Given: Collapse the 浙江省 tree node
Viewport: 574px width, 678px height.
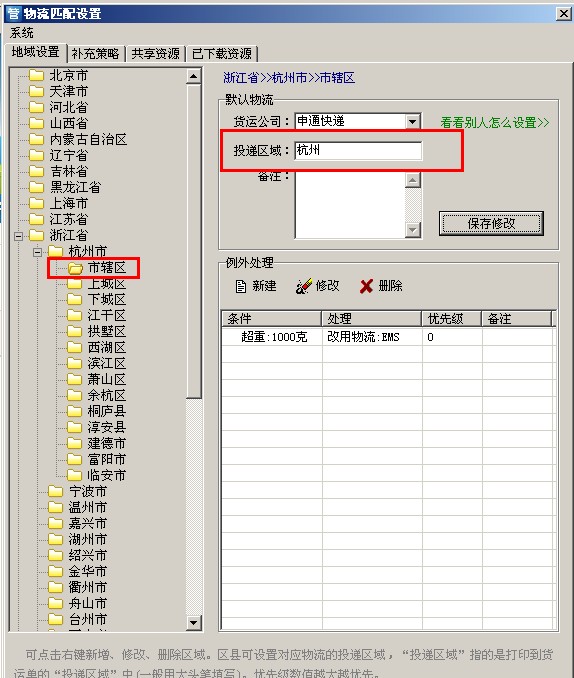Looking at the screenshot, I should [18, 236].
